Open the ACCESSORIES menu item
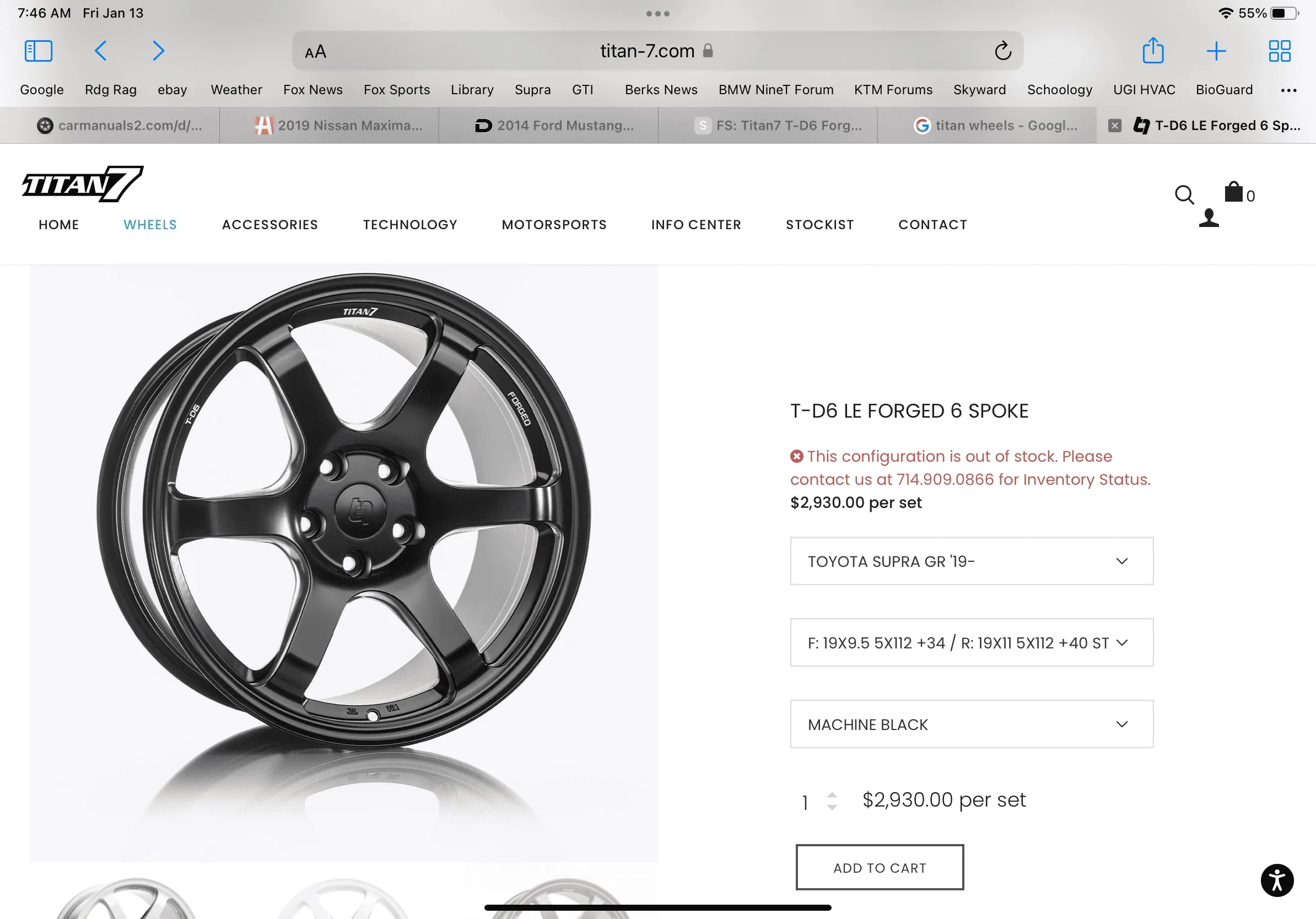The image size is (1316, 919). coord(270,225)
